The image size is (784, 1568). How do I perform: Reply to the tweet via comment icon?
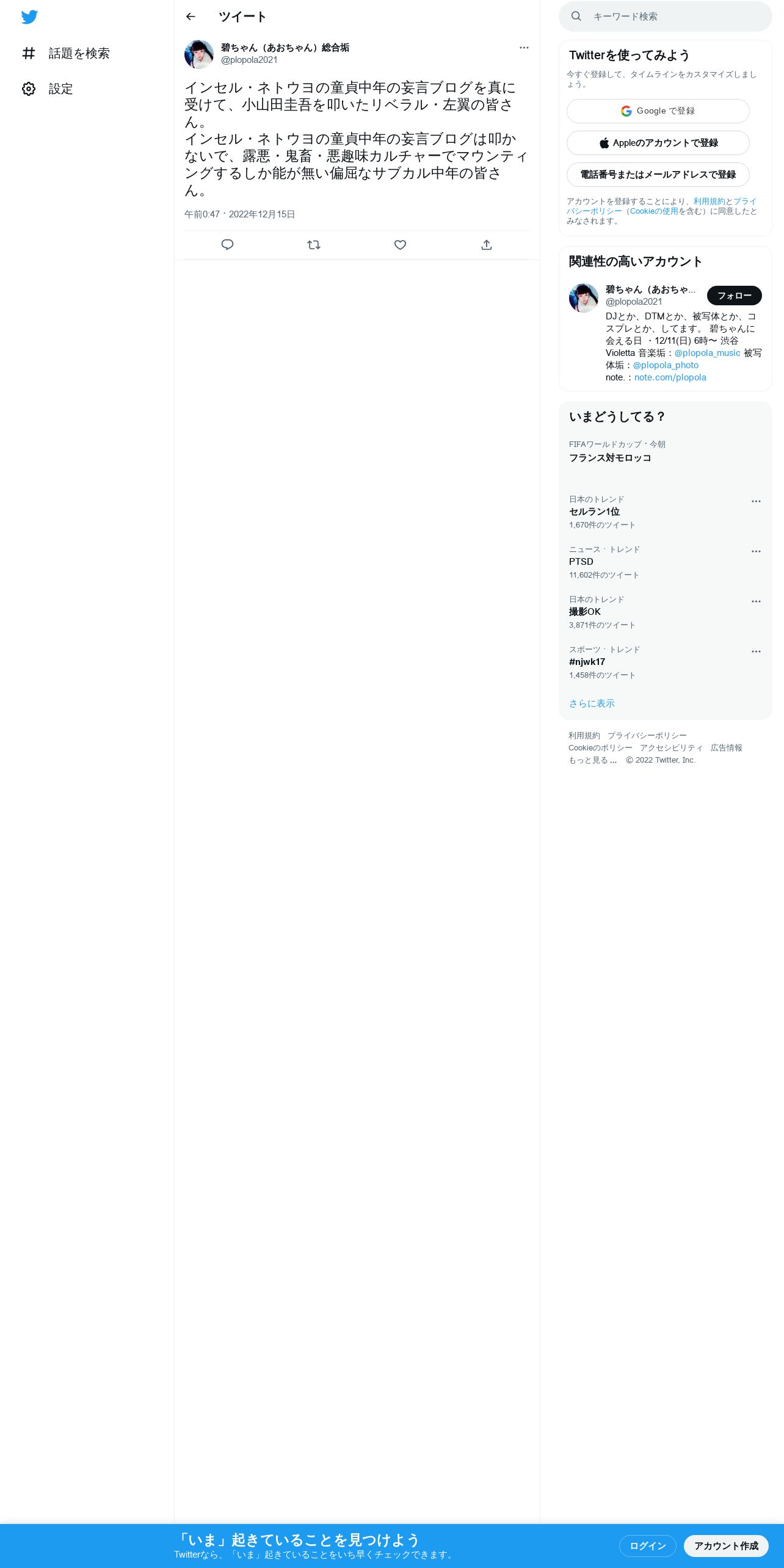(227, 245)
